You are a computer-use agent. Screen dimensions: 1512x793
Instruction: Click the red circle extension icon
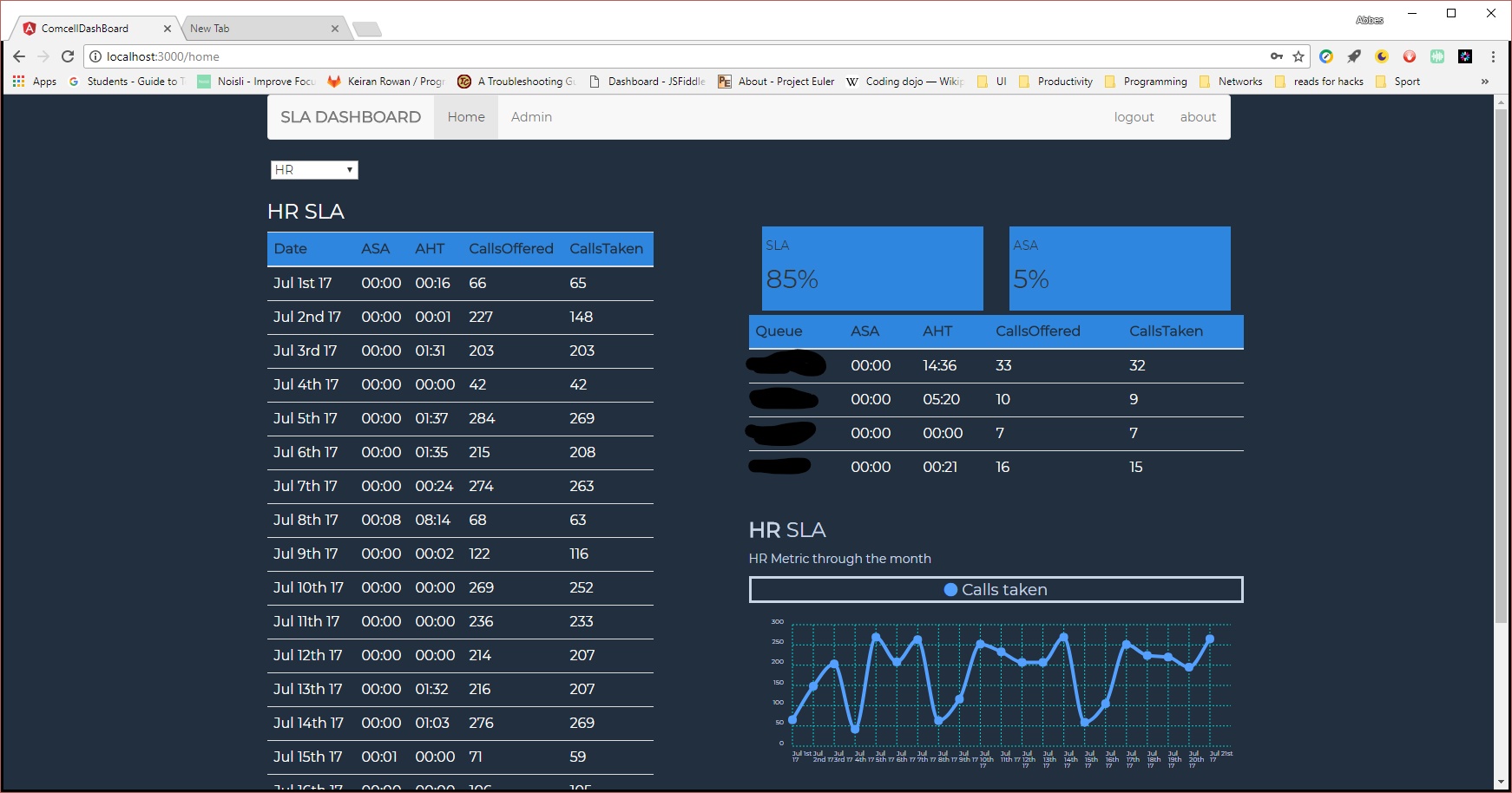[1410, 56]
